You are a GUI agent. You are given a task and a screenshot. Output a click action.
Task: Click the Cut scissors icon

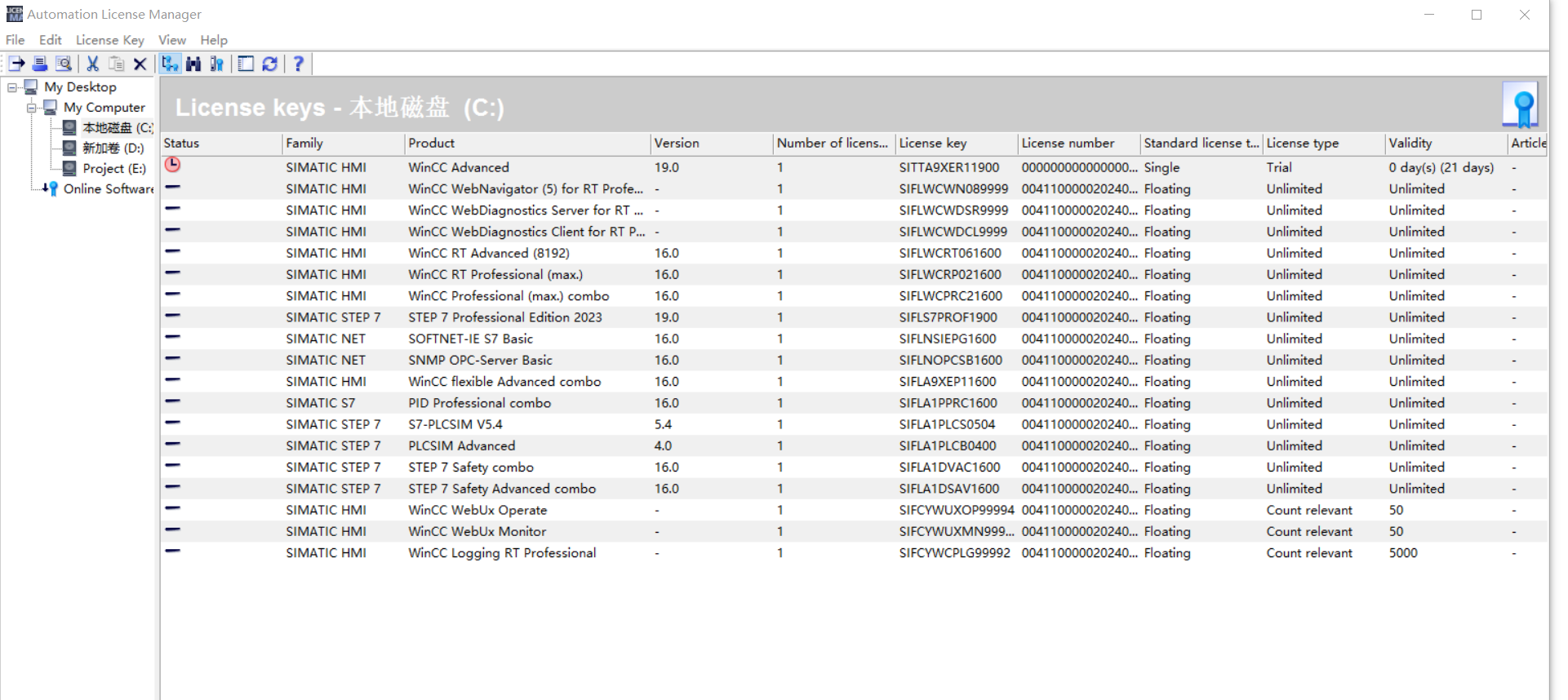coord(93,64)
